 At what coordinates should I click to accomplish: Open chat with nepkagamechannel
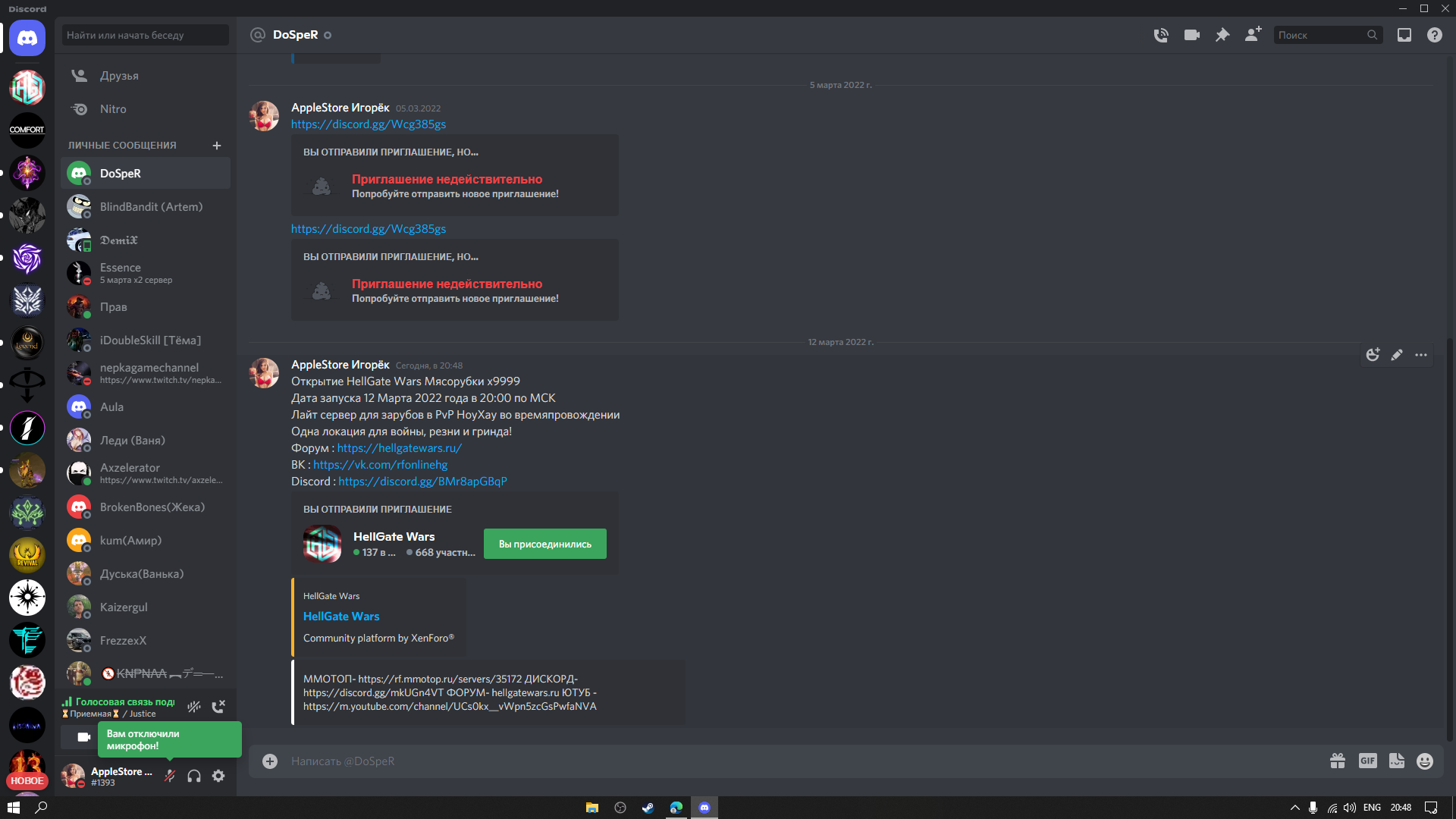click(146, 373)
